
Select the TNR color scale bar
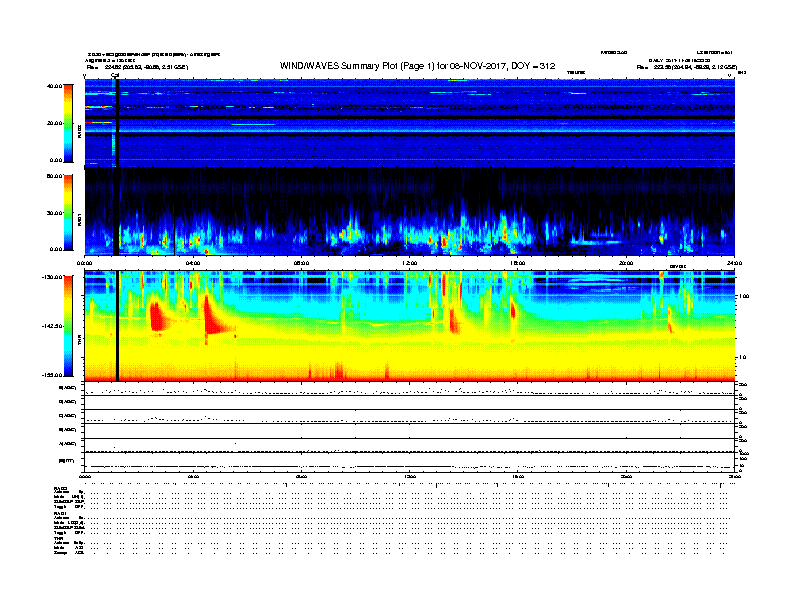[68, 326]
